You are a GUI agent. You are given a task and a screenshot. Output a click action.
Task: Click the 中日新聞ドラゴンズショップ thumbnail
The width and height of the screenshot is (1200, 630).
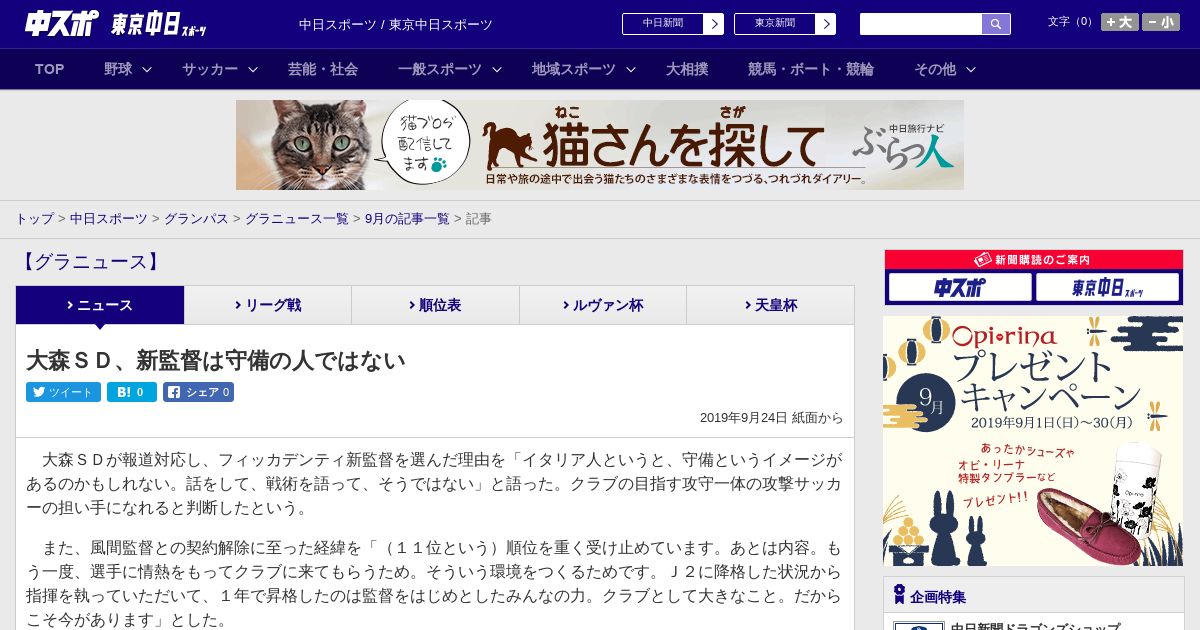point(918,626)
